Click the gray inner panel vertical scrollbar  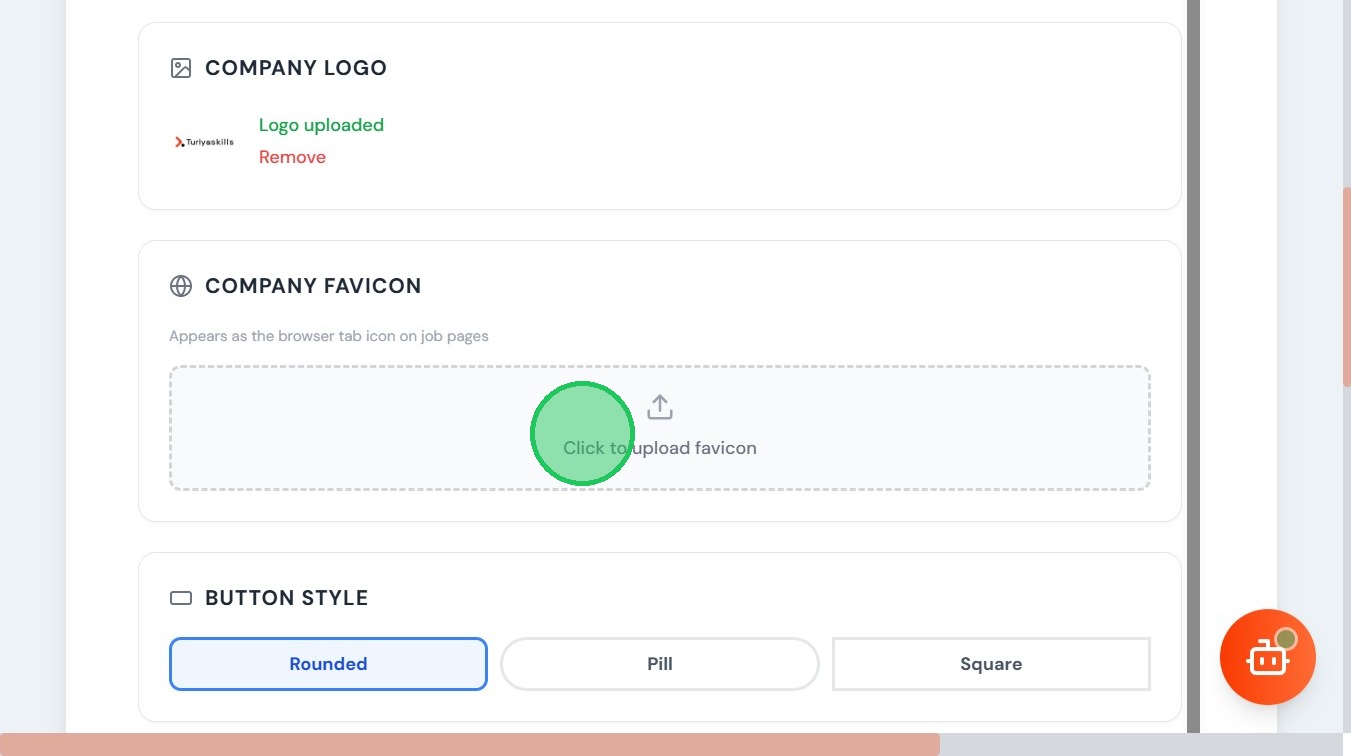(x=1193, y=300)
